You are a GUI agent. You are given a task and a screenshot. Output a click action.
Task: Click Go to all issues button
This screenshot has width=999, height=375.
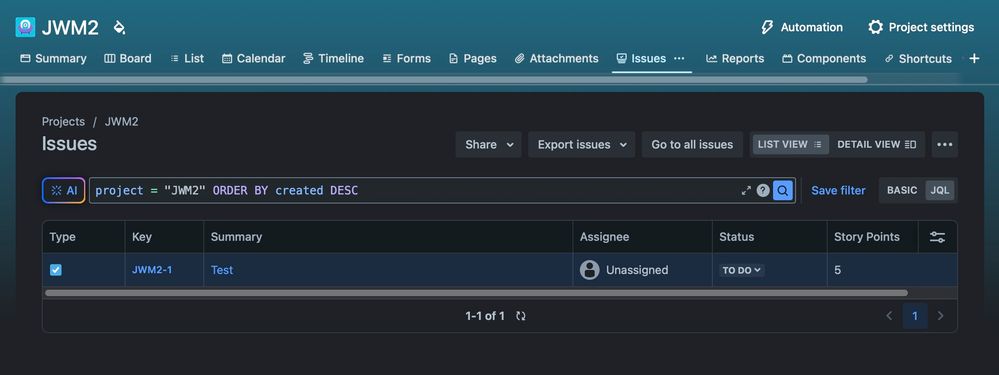tap(693, 145)
